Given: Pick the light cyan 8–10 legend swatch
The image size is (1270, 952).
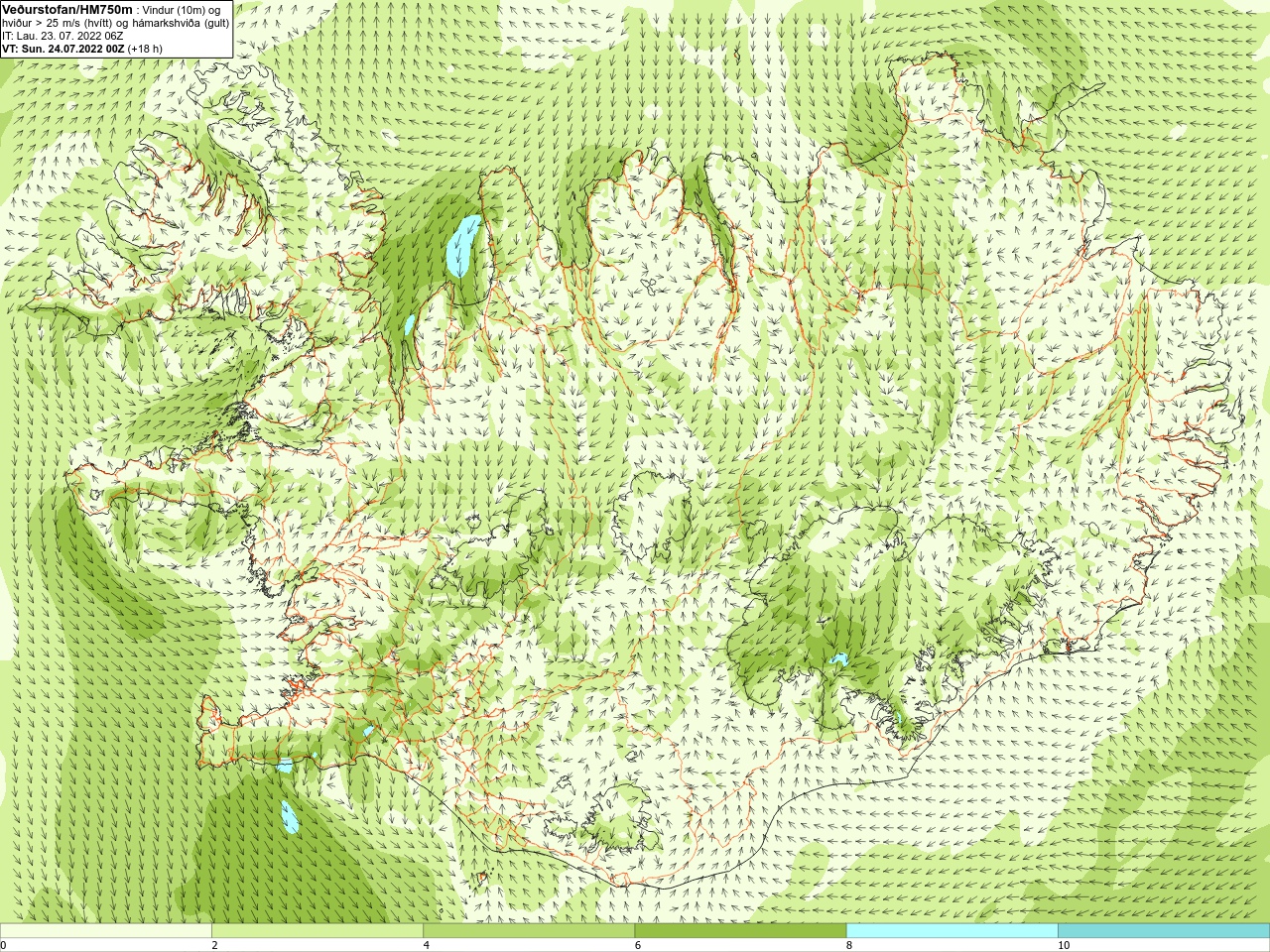Looking at the screenshot, I should (x=952, y=931).
